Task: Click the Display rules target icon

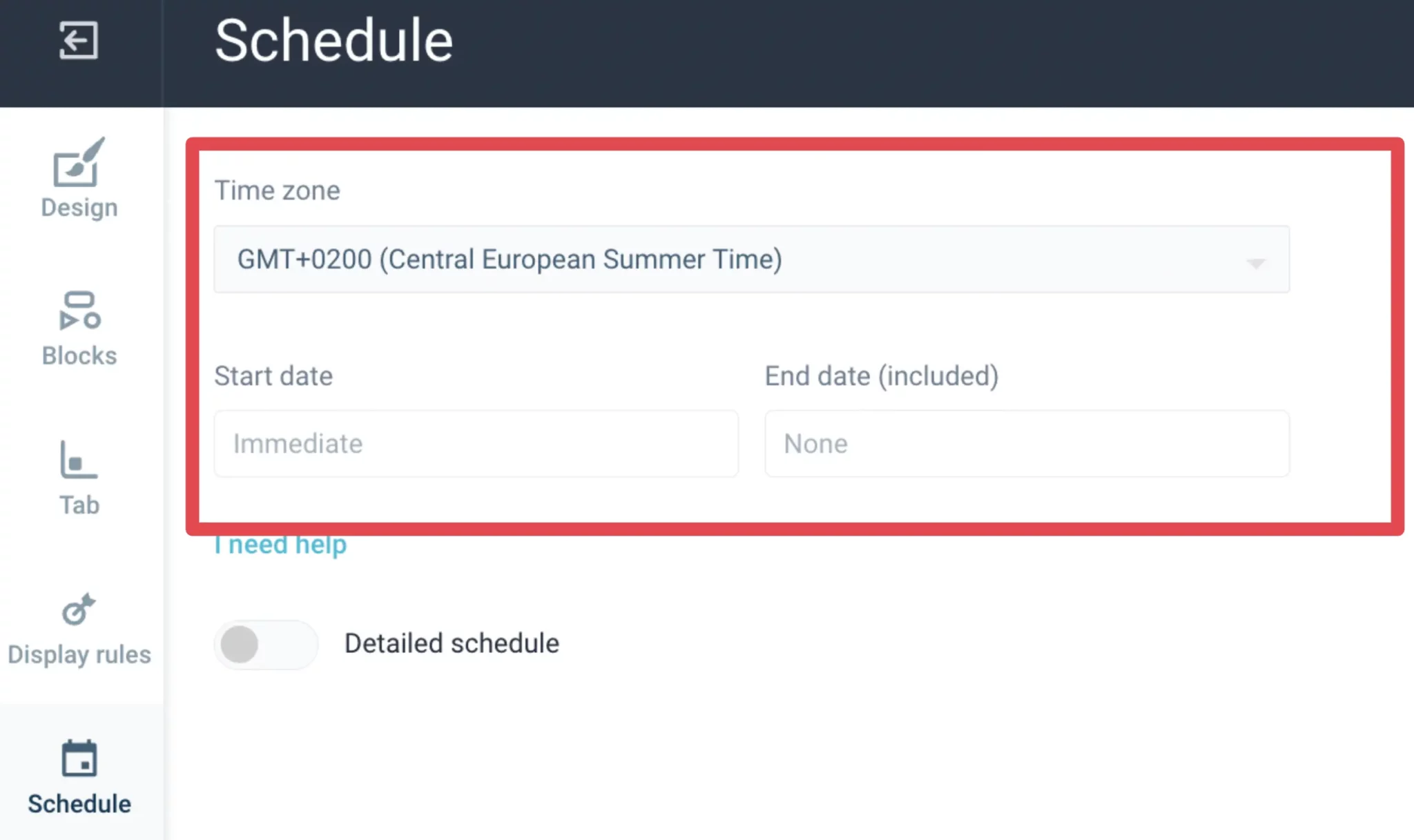Action: coord(79,609)
